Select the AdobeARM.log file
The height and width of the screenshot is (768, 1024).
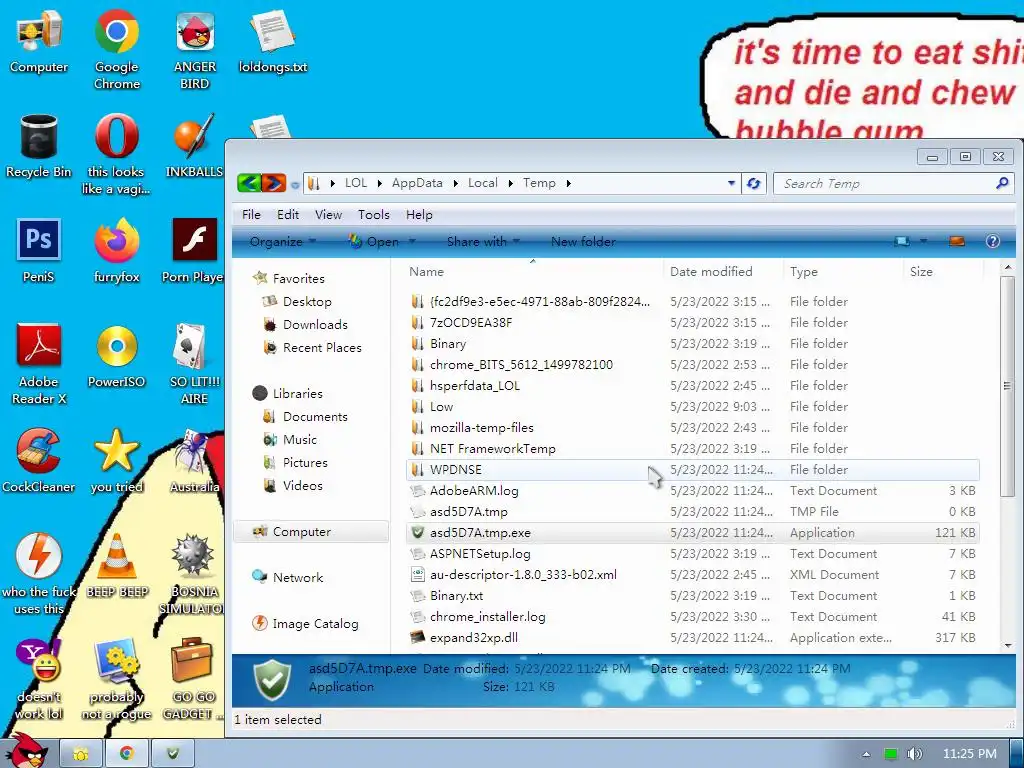(x=692, y=491)
